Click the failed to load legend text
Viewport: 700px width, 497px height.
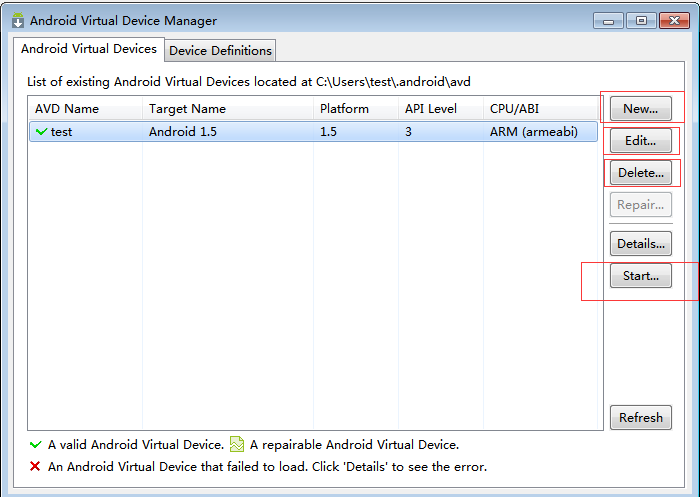[267, 467]
